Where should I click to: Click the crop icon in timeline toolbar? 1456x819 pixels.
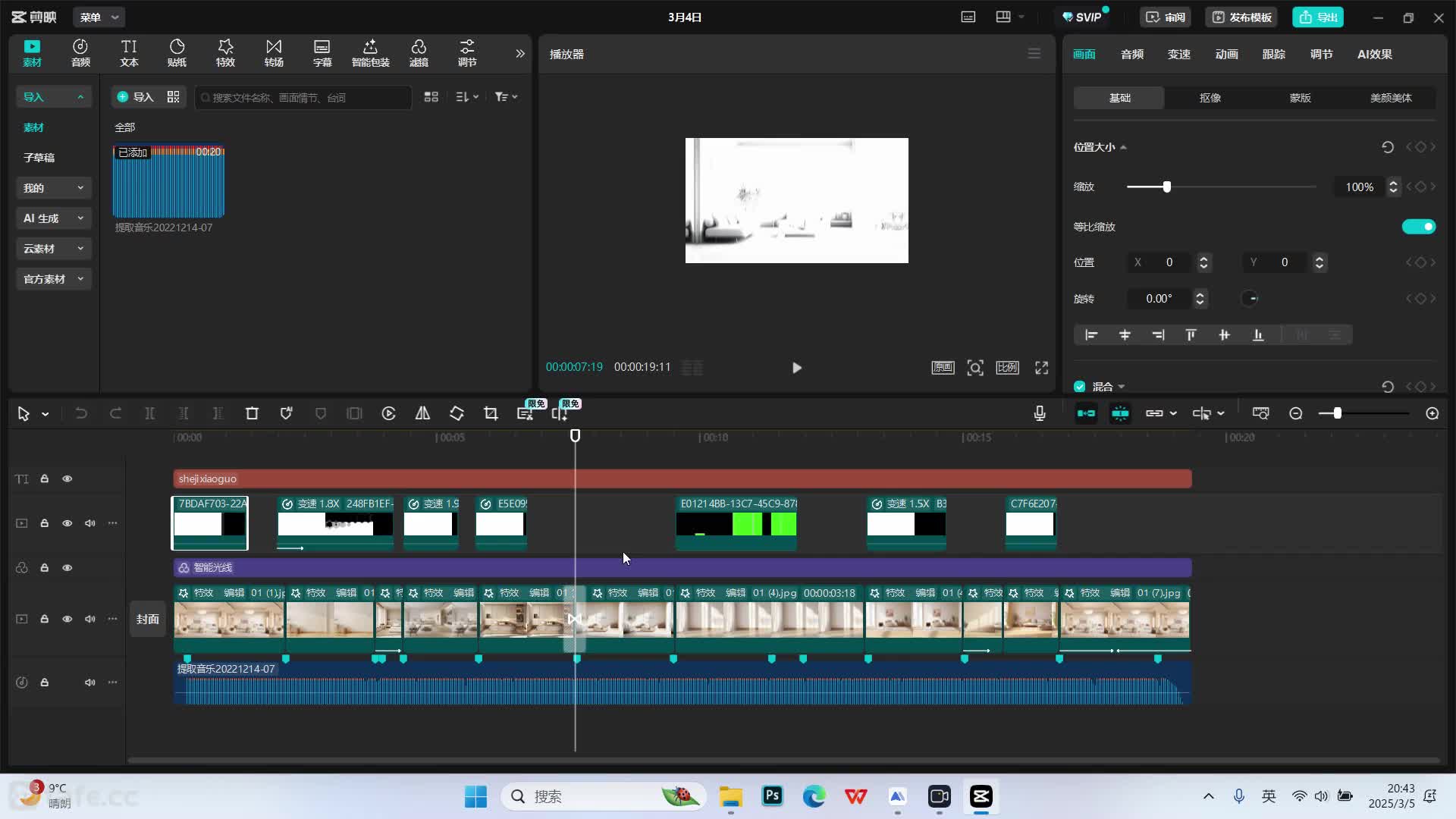(x=491, y=413)
